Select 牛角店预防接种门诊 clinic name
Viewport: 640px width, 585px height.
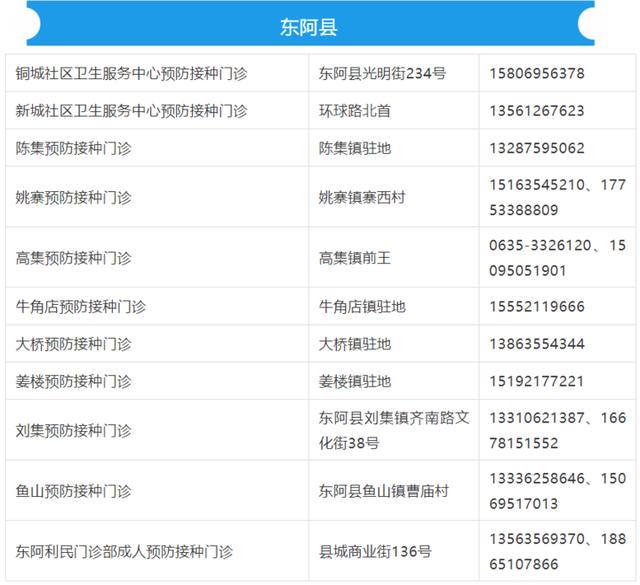click(80, 306)
